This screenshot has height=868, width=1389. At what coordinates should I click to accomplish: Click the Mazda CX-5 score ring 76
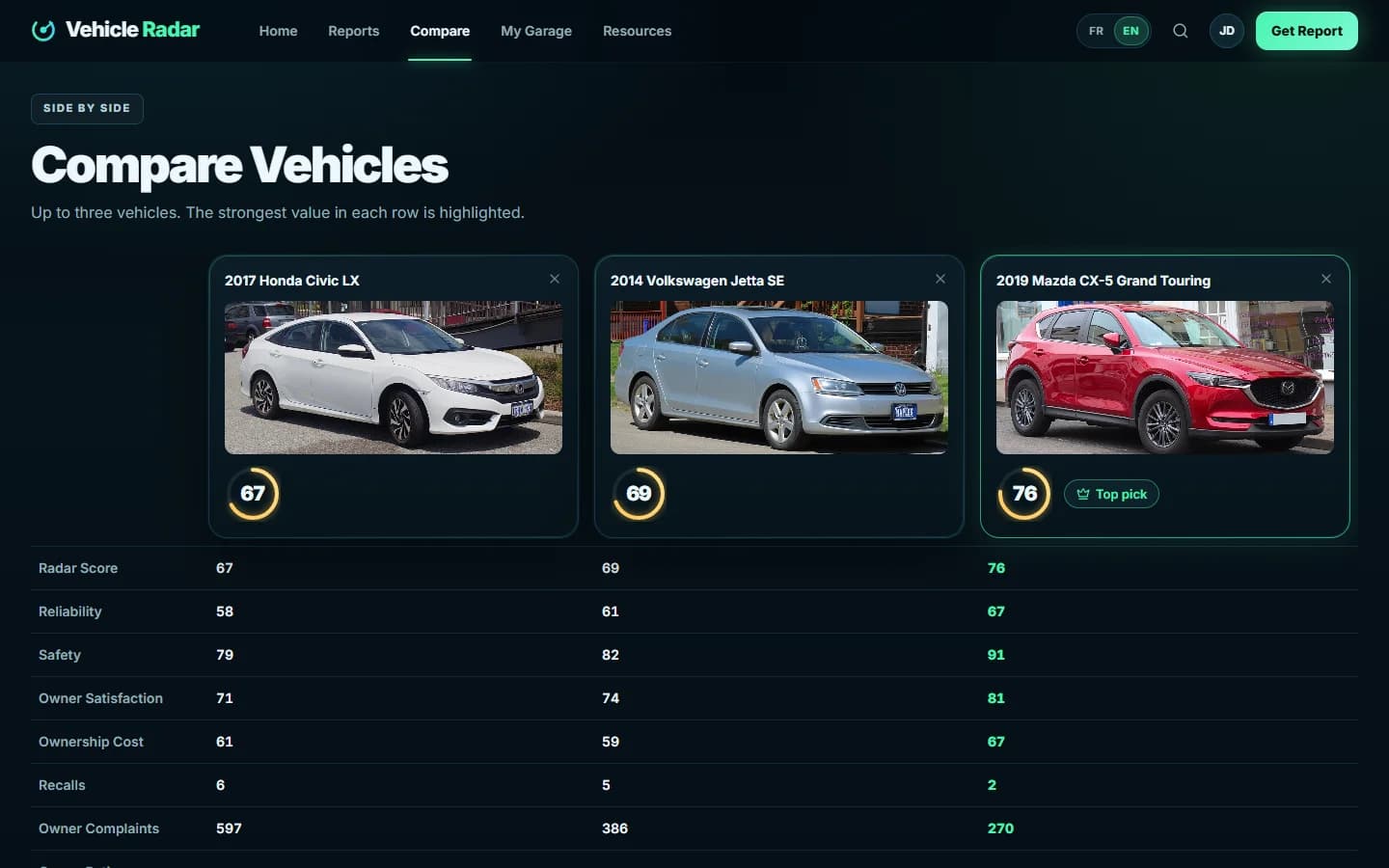click(1024, 494)
